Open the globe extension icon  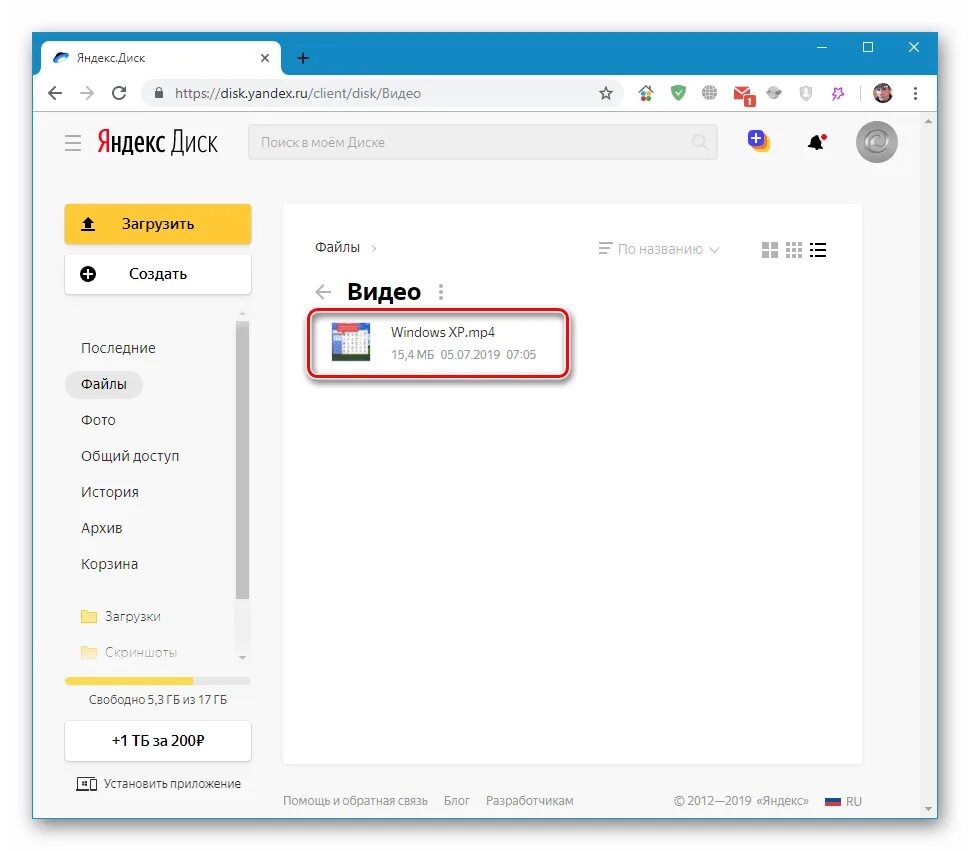coord(709,93)
